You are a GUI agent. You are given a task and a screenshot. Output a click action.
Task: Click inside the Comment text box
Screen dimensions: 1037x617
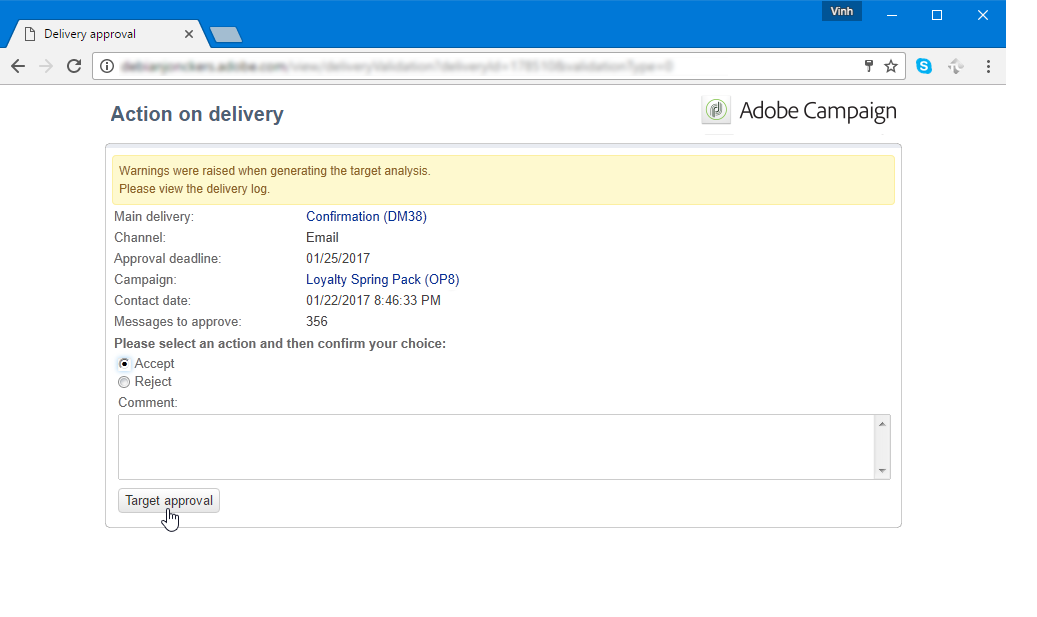pyautogui.click(x=495, y=447)
